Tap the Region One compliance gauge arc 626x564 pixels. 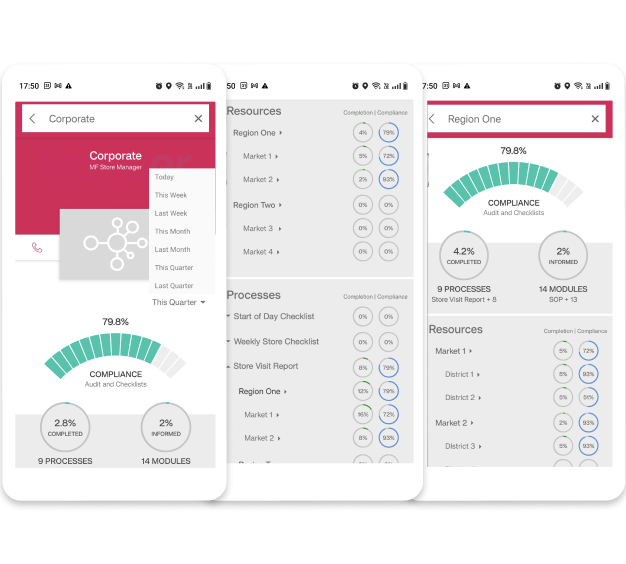(x=513, y=184)
